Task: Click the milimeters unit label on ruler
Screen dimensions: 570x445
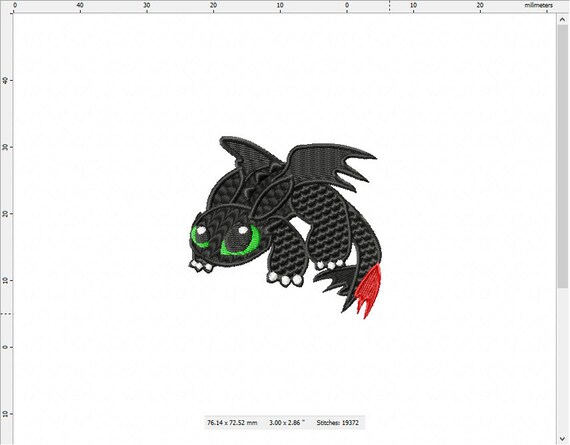Action: coord(538,5)
